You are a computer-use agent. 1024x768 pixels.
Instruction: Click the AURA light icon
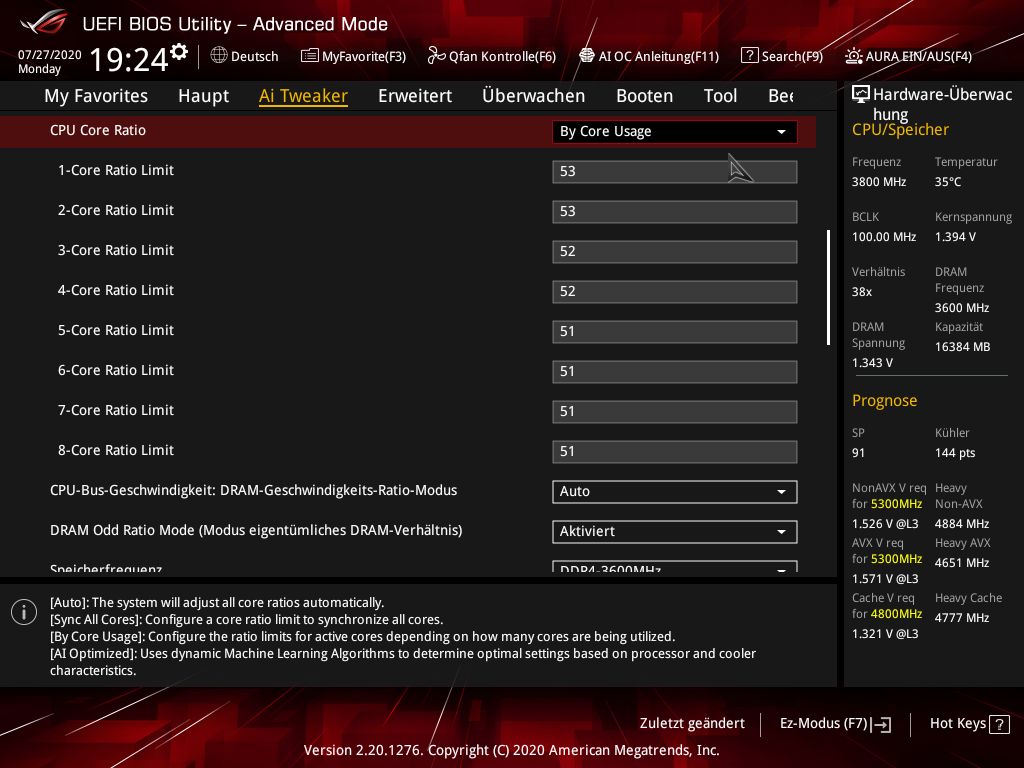tap(854, 56)
